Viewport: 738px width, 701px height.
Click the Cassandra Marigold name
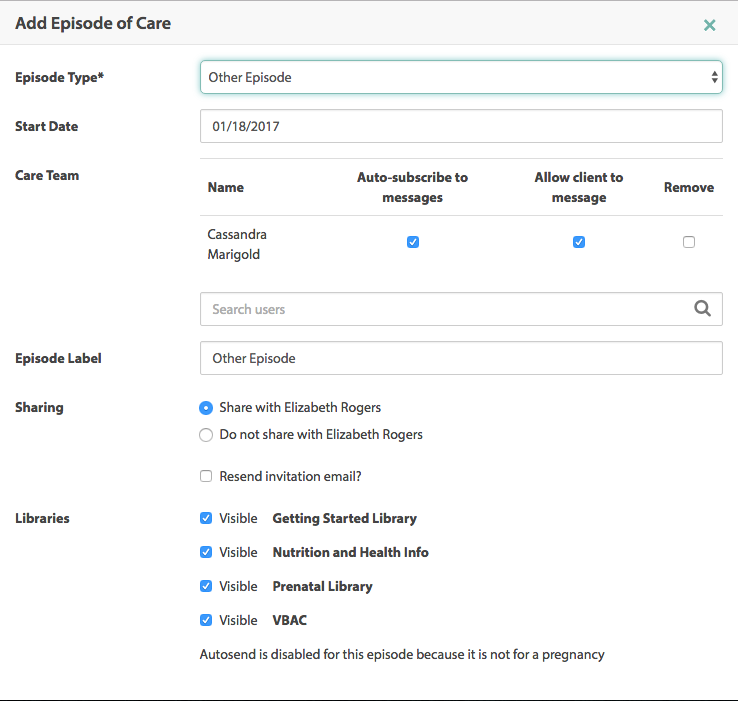tap(237, 243)
